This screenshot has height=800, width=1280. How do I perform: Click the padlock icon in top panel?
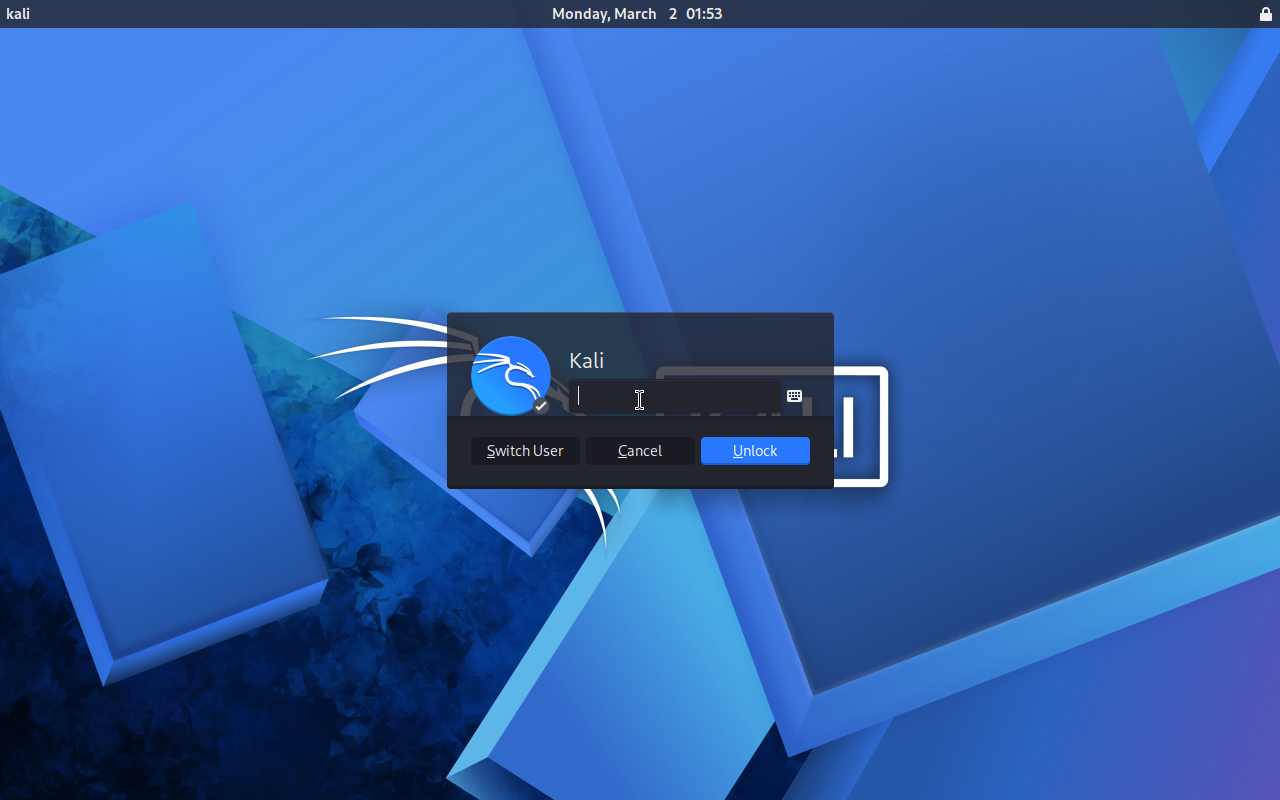click(1265, 14)
